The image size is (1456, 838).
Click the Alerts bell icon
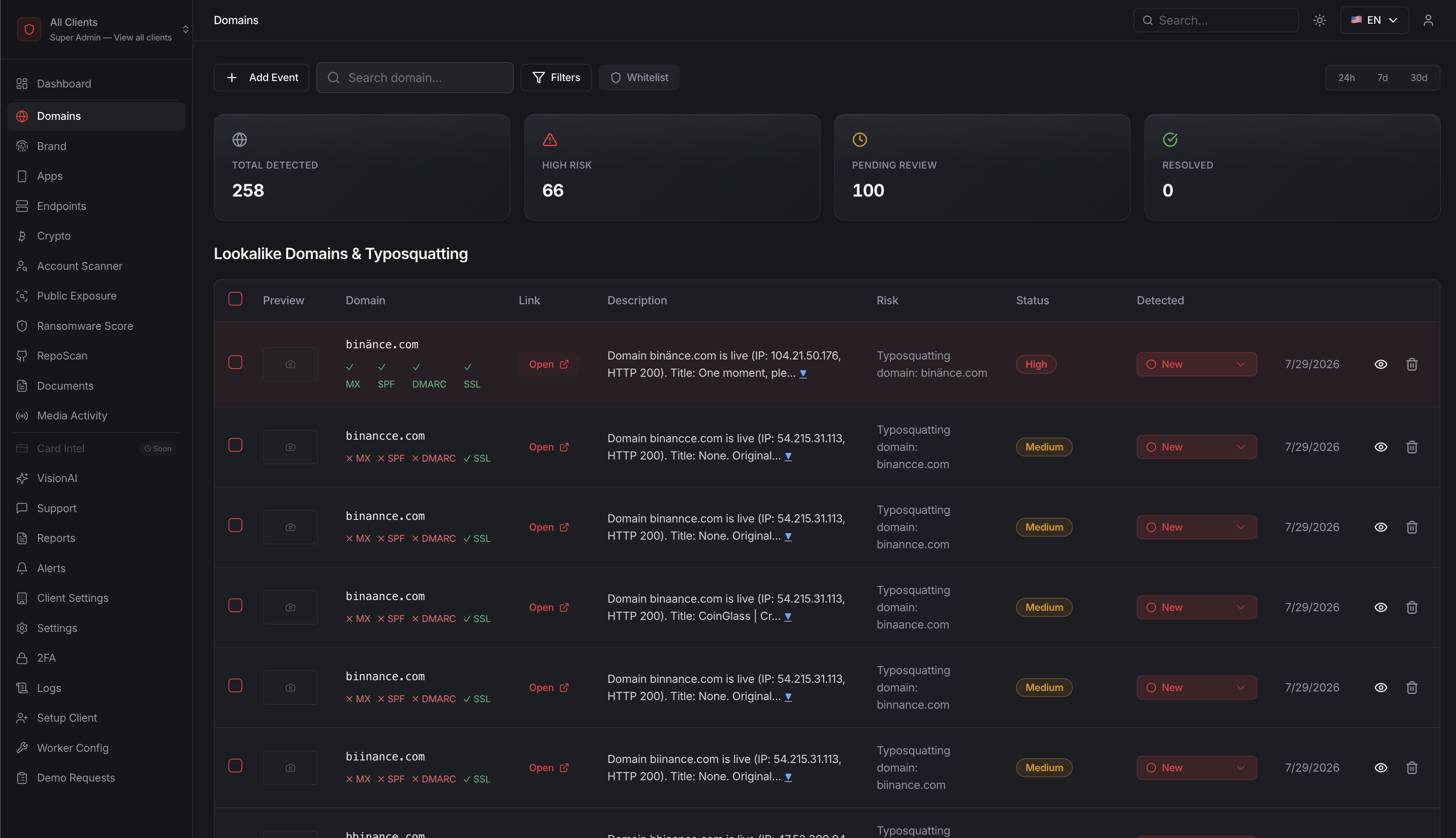tap(22, 568)
